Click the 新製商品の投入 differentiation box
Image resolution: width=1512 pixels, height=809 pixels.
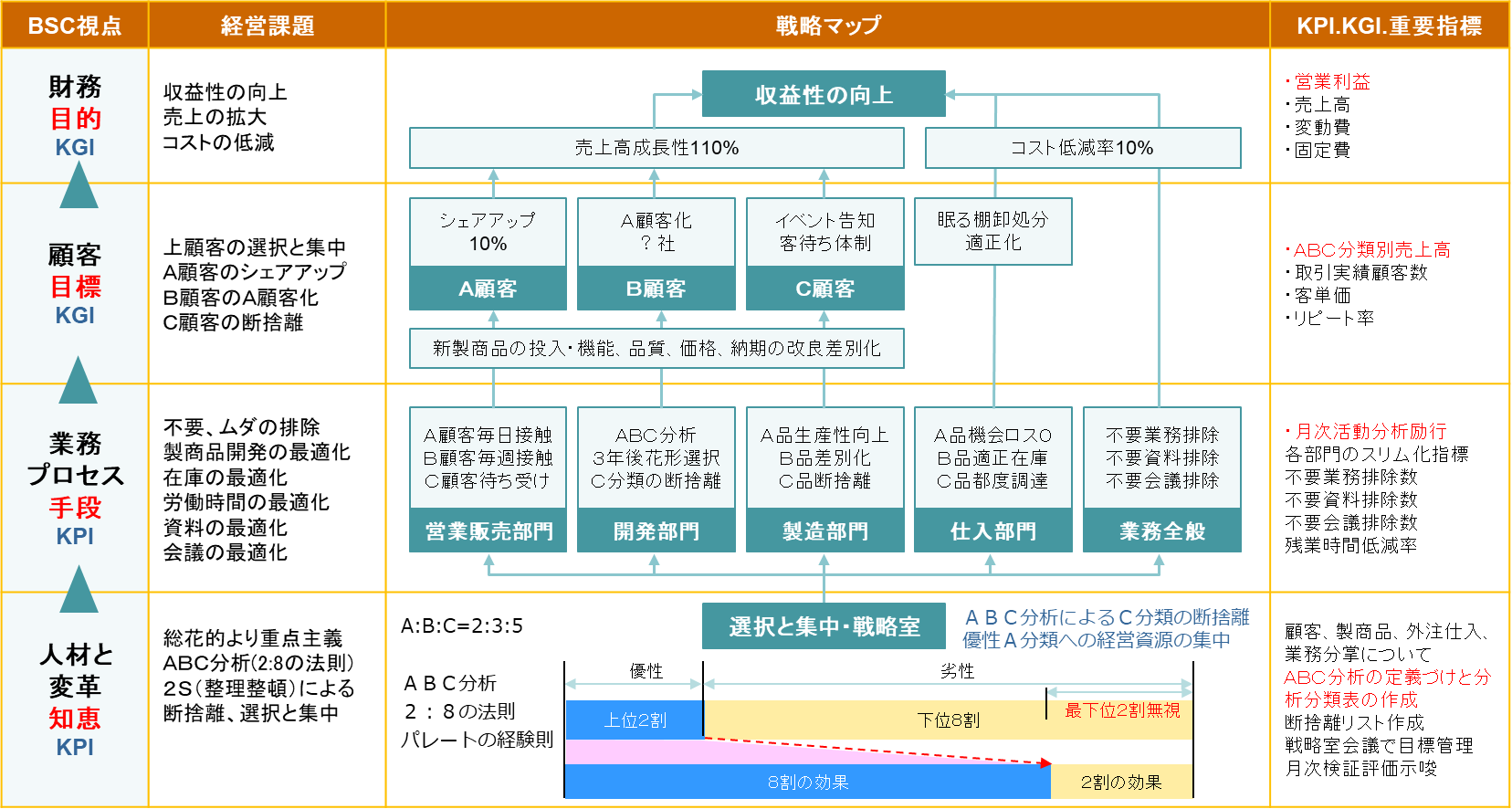point(656,348)
